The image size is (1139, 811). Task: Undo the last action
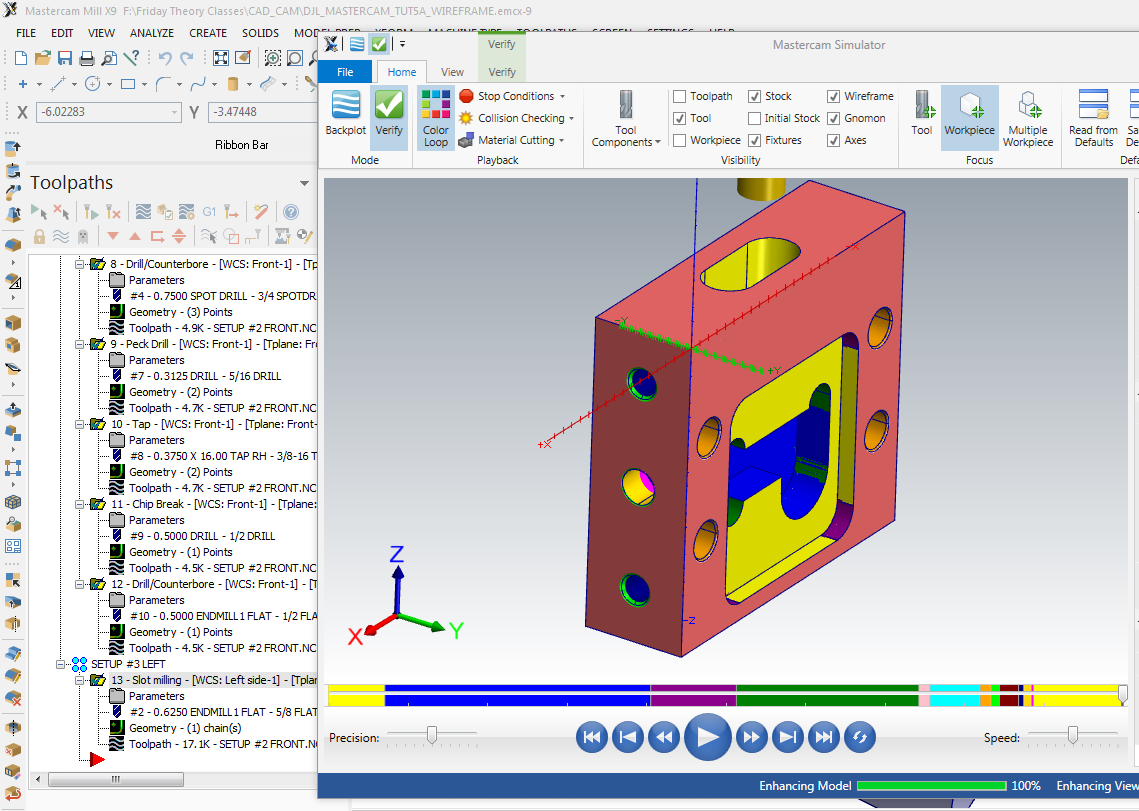click(x=165, y=58)
